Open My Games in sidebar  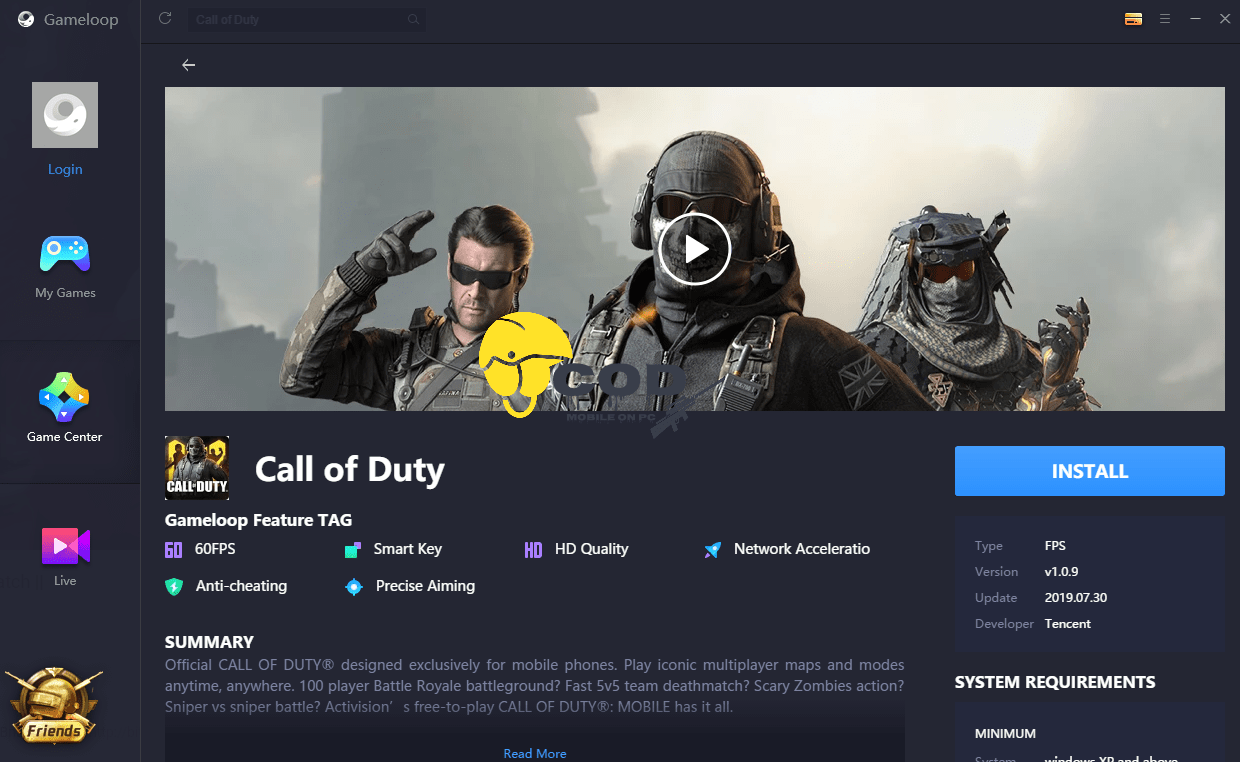click(65, 267)
